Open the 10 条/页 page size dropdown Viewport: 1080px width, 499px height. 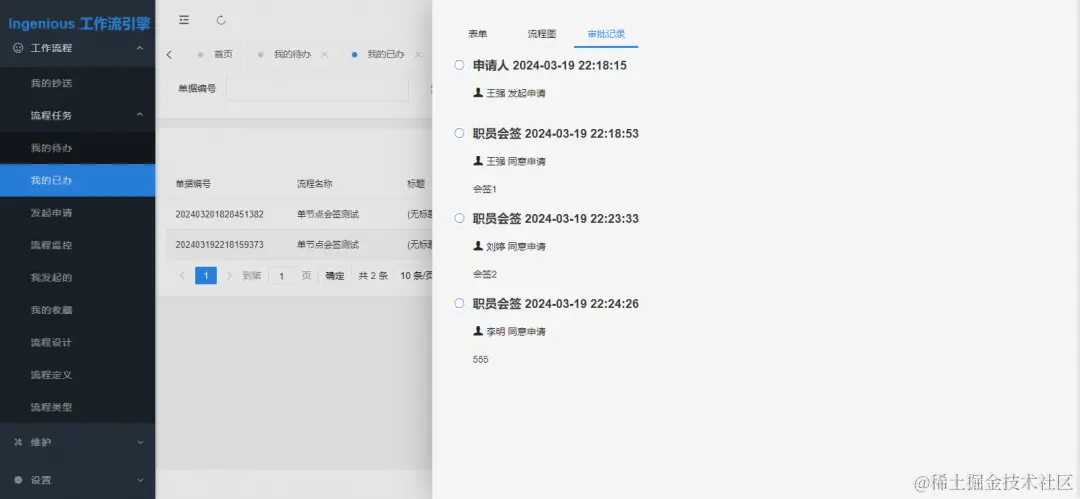tap(416, 276)
